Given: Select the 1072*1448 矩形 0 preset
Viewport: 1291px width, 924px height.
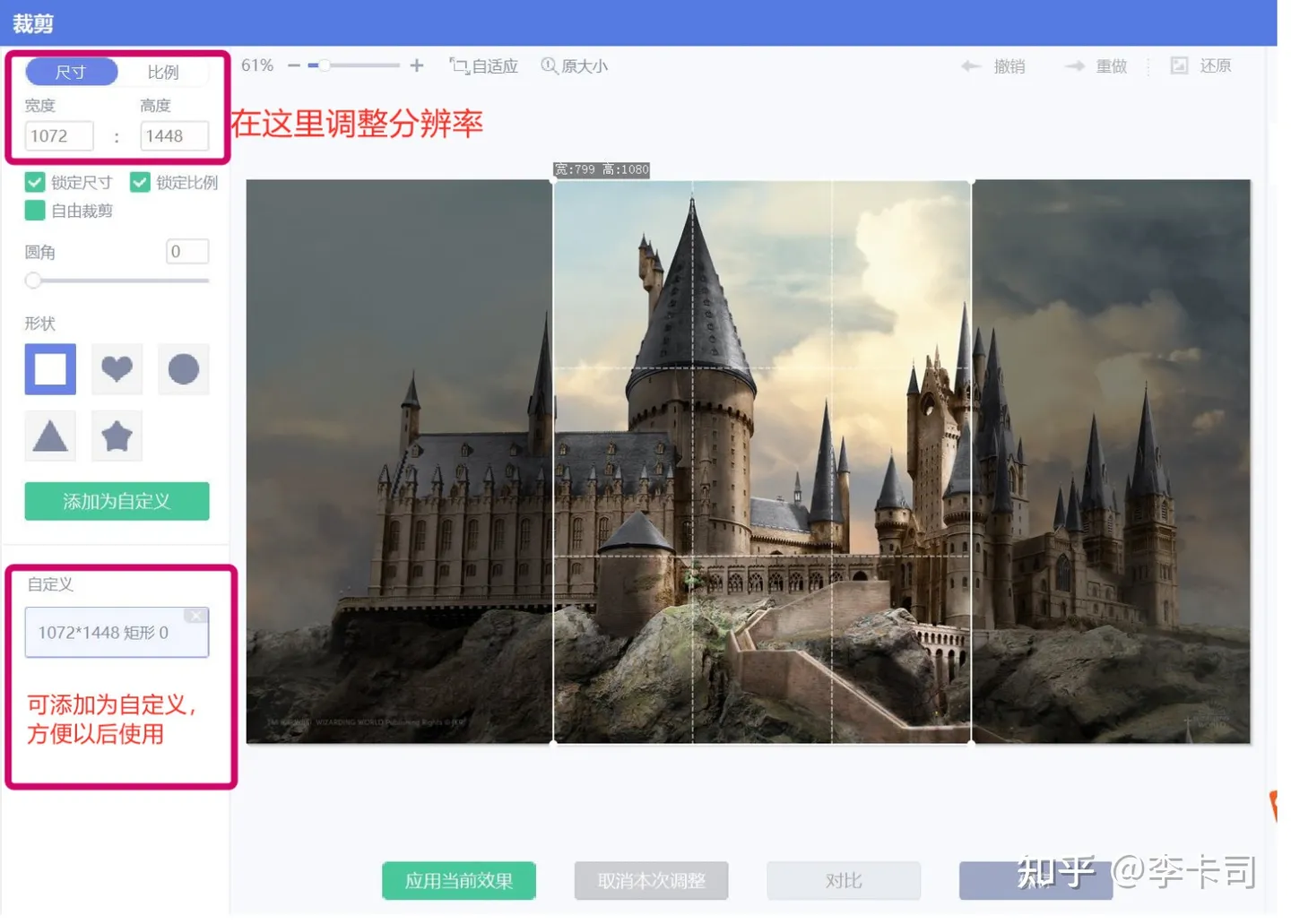Looking at the screenshot, I should pyautogui.click(x=117, y=633).
